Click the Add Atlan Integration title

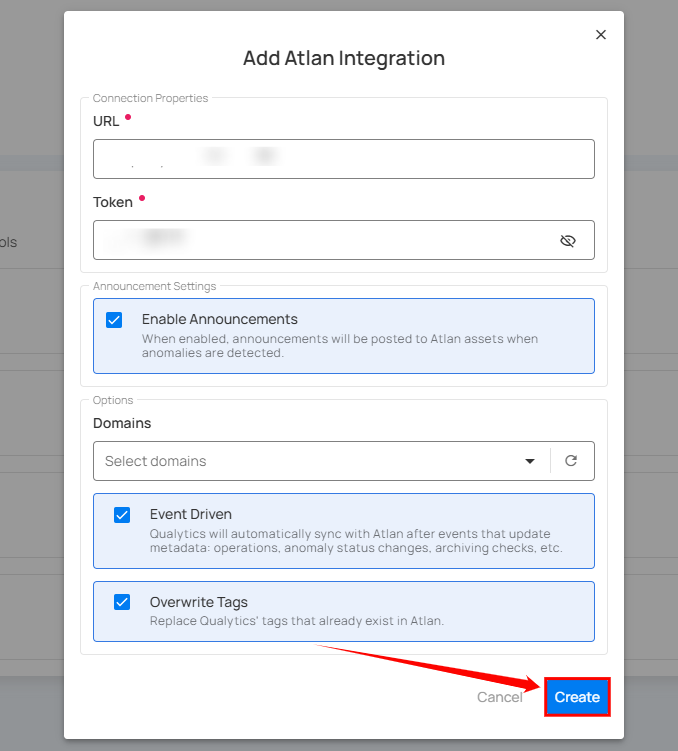coord(344,58)
